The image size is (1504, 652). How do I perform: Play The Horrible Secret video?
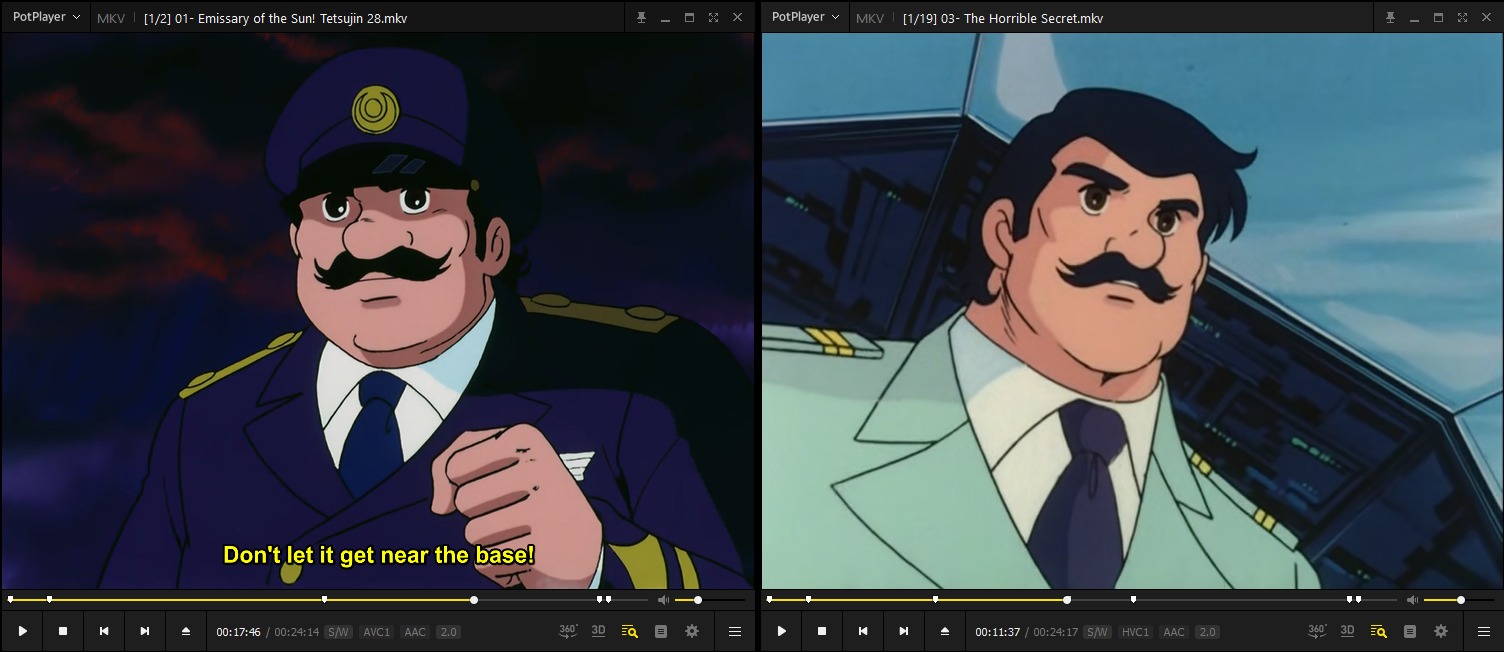pos(782,631)
